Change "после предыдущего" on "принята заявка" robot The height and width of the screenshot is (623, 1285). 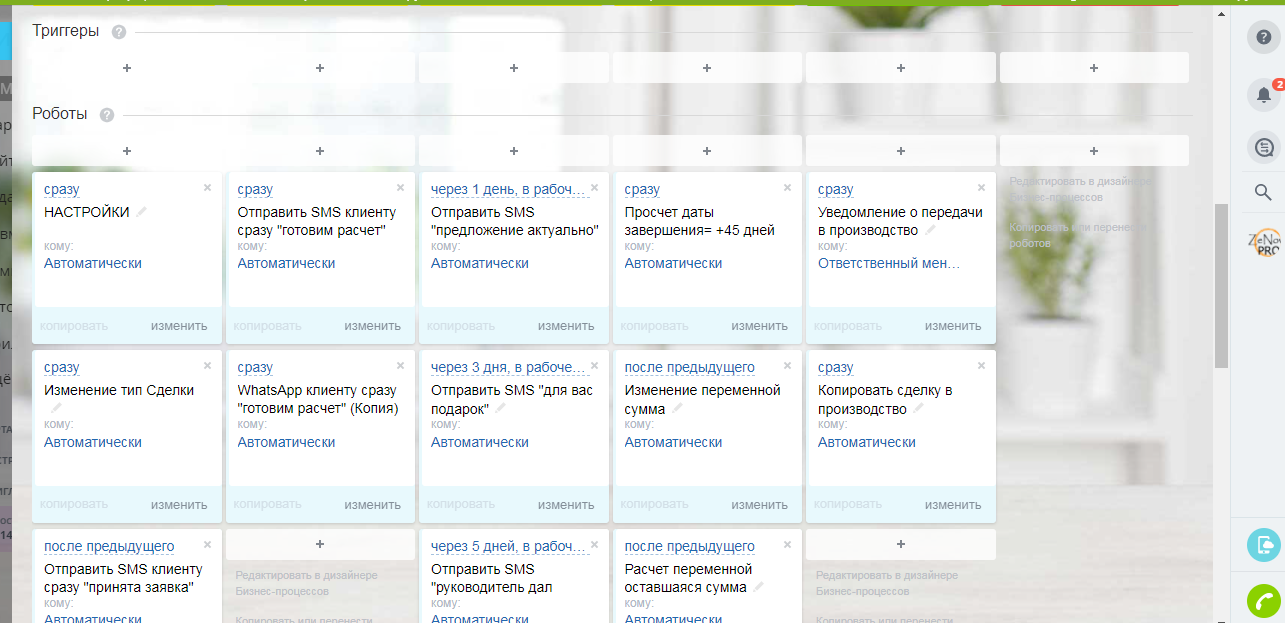pyautogui.click(x=109, y=547)
